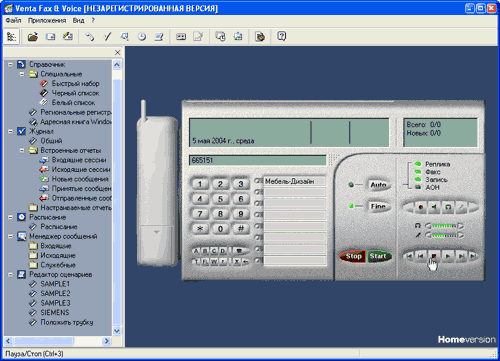This screenshot has width=500, height=361.
Task: Click the open folder toolbar icon
Action: 33,37
